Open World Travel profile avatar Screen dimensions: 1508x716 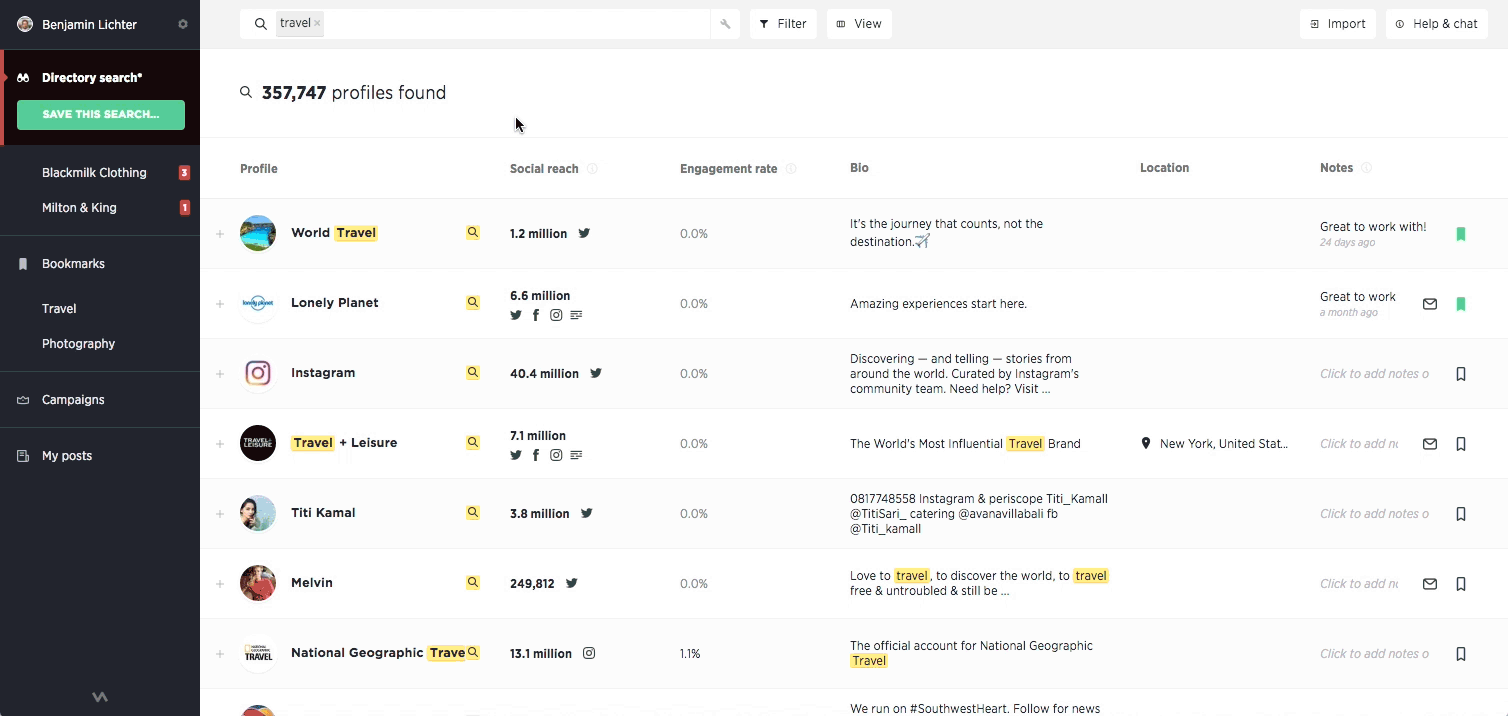click(258, 233)
